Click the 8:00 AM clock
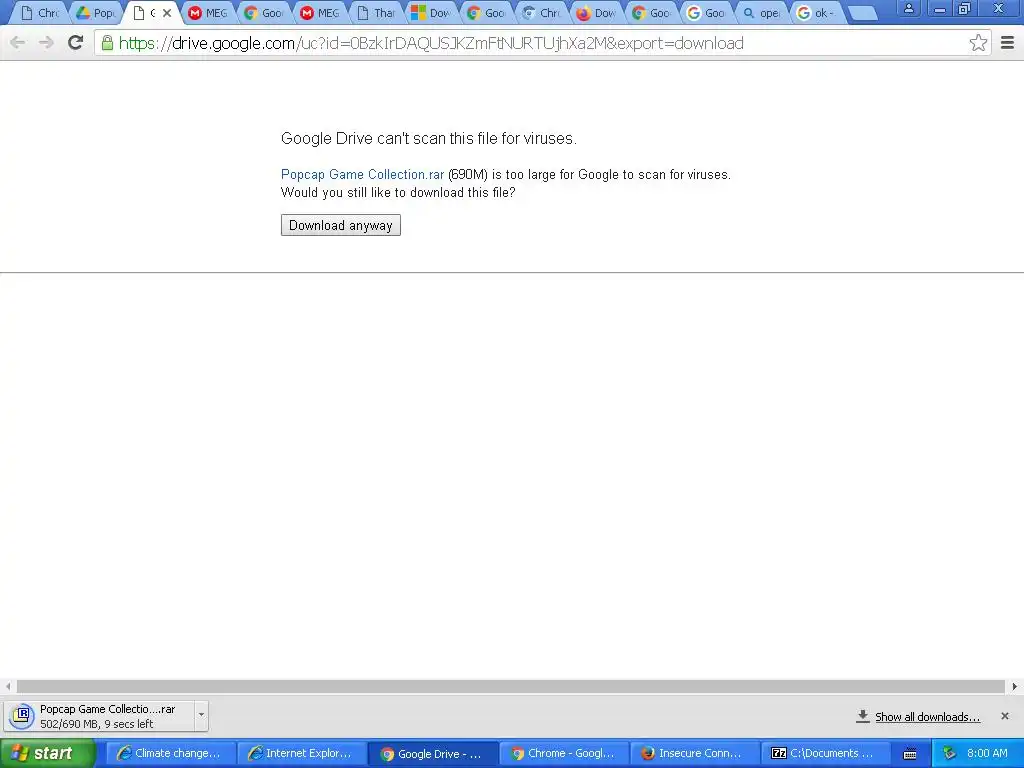1024x768 pixels. (x=987, y=753)
